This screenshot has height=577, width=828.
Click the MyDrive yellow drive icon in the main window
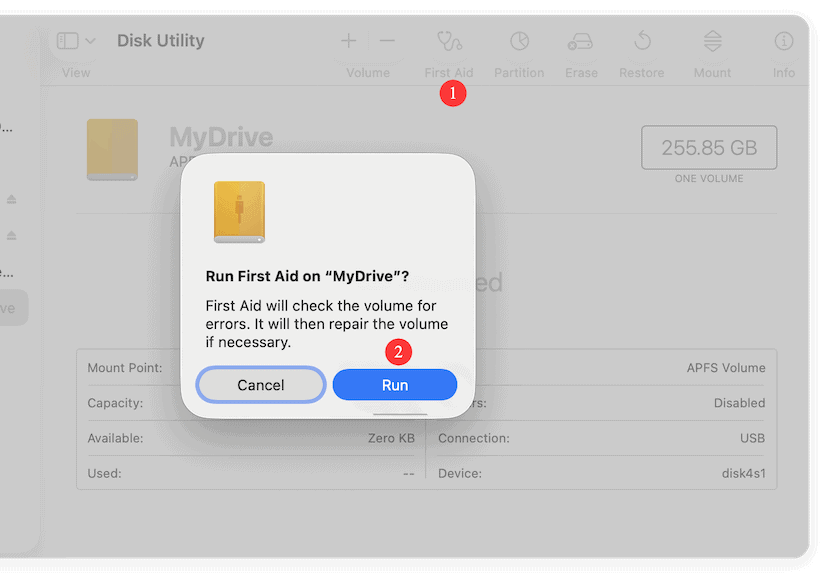pos(112,150)
